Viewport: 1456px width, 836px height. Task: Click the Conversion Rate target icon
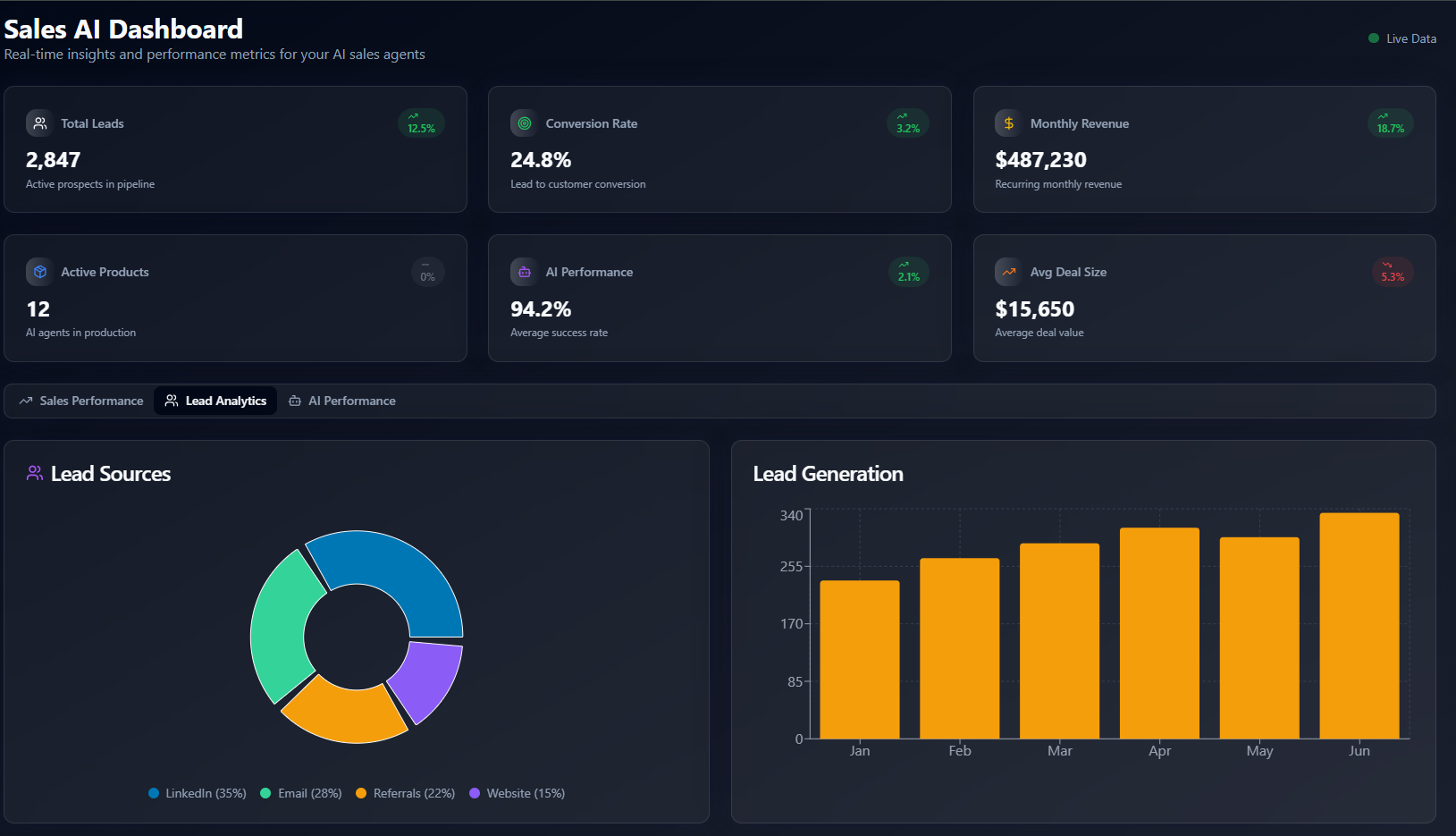point(525,123)
